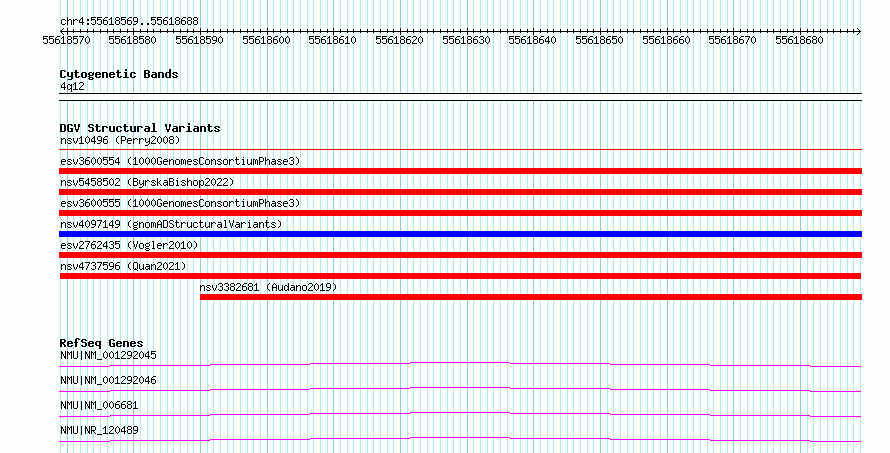890x453 pixels.
Task: Select ruler position 55618570
Action: pos(66,40)
